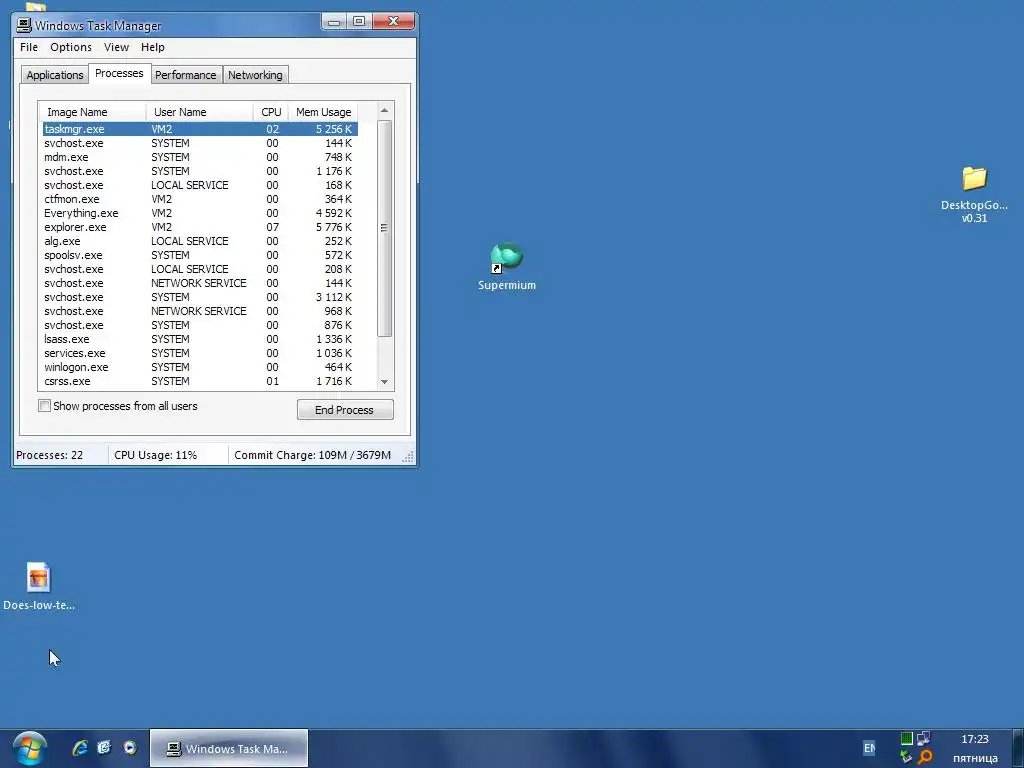Select the lsass.exe process row
The width and height of the screenshot is (1024, 768).
point(200,339)
